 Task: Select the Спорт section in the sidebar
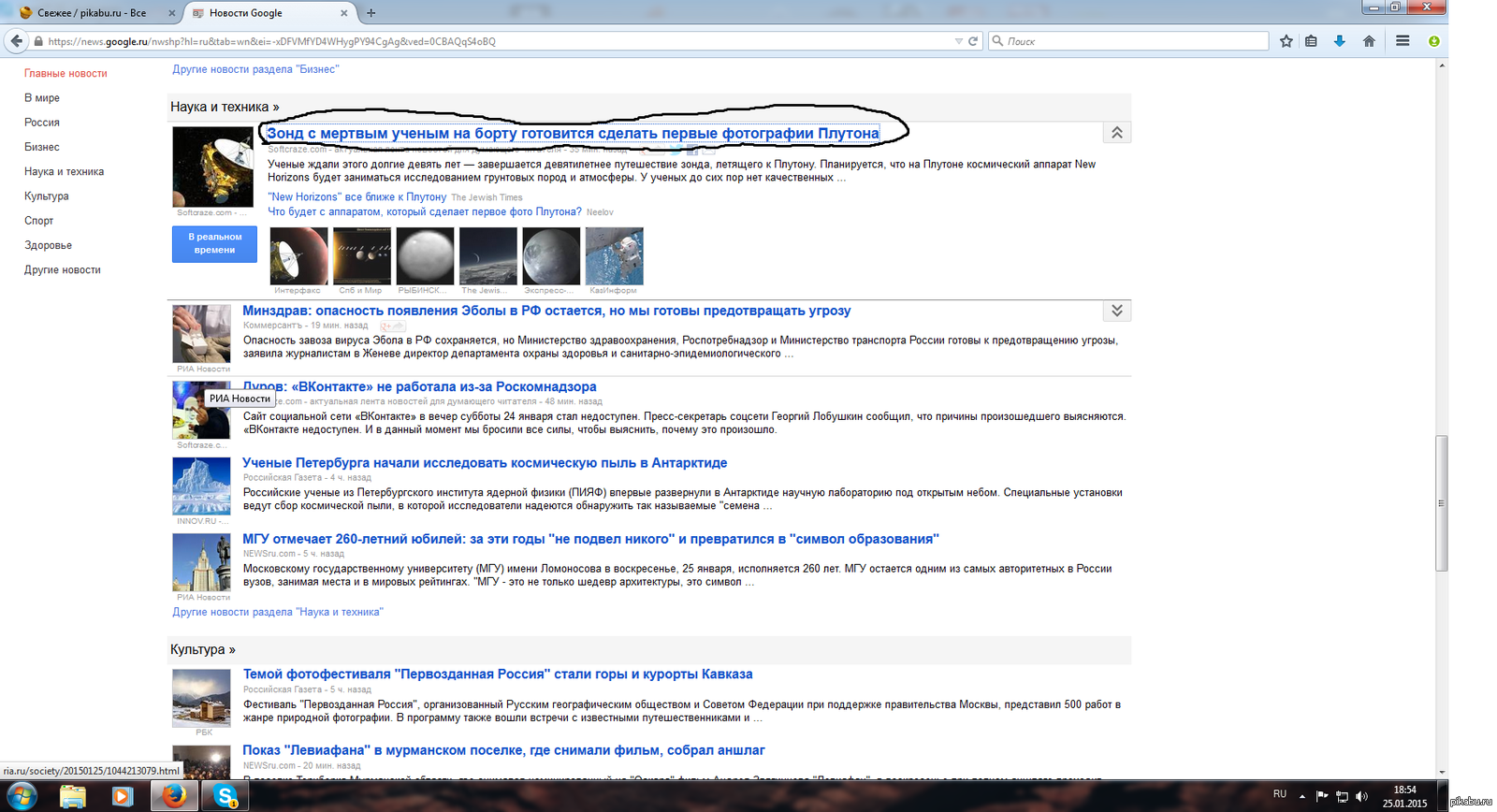click(x=39, y=221)
